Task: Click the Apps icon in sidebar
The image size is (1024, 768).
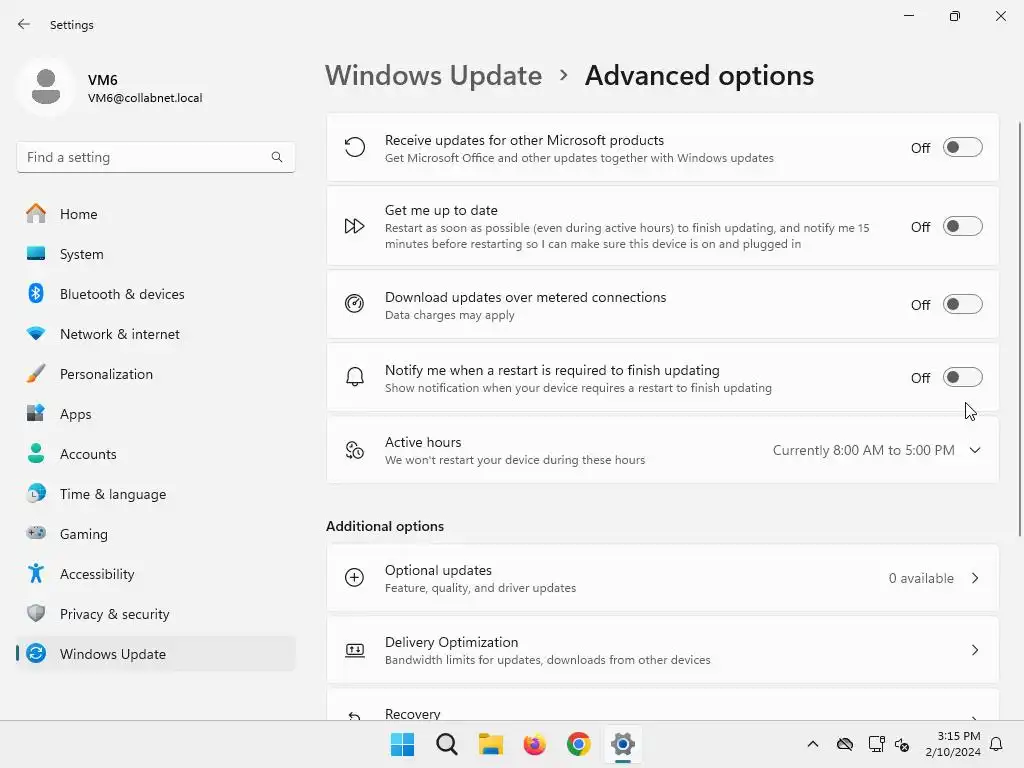Action: 36,413
